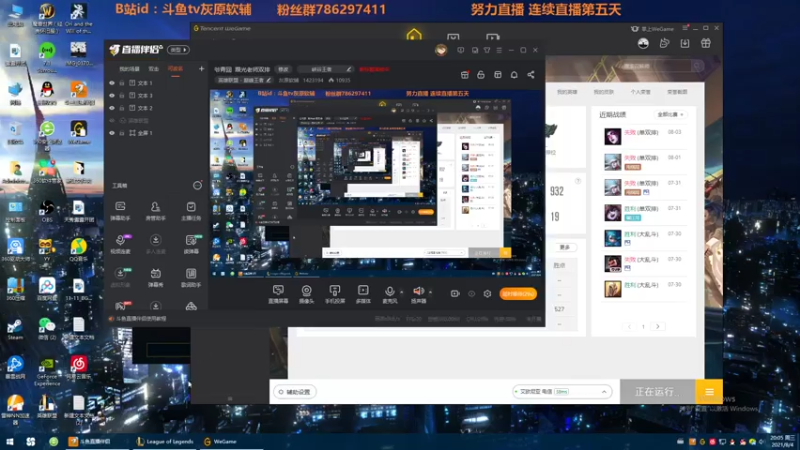Show the hidden greyed-out source layer

click(x=112, y=121)
